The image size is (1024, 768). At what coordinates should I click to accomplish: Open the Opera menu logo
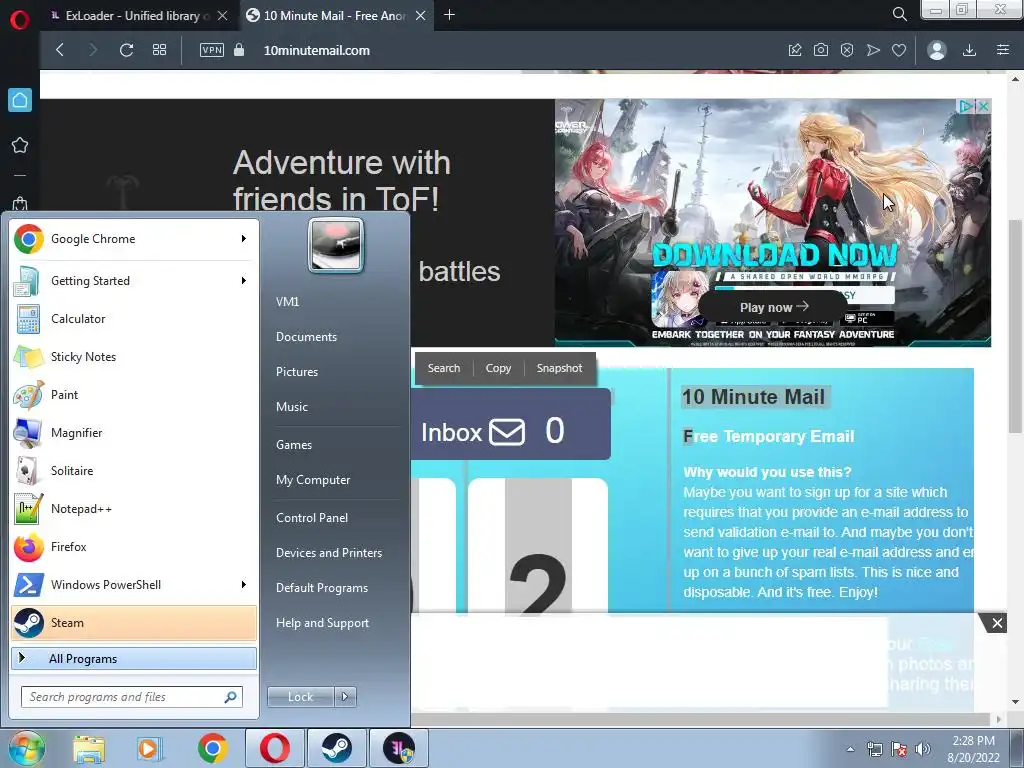20,20
